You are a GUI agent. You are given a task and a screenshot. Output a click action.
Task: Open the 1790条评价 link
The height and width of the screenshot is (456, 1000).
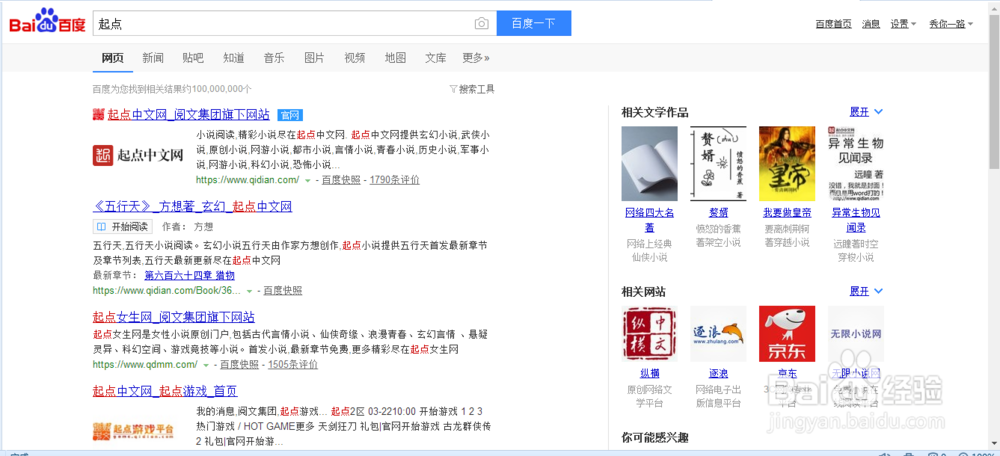pos(395,180)
